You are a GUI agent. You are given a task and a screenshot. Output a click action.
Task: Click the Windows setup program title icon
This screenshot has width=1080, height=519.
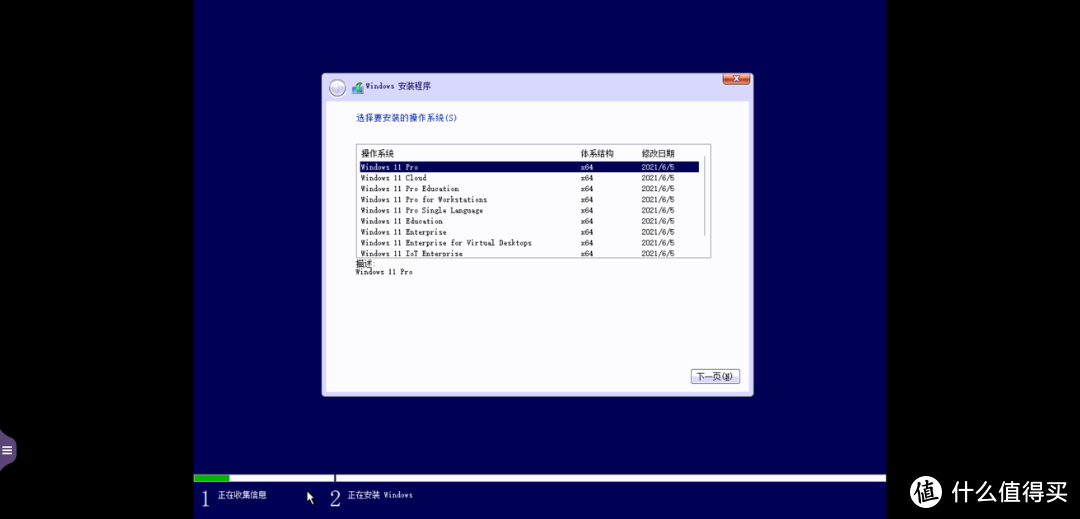[x=357, y=87]
